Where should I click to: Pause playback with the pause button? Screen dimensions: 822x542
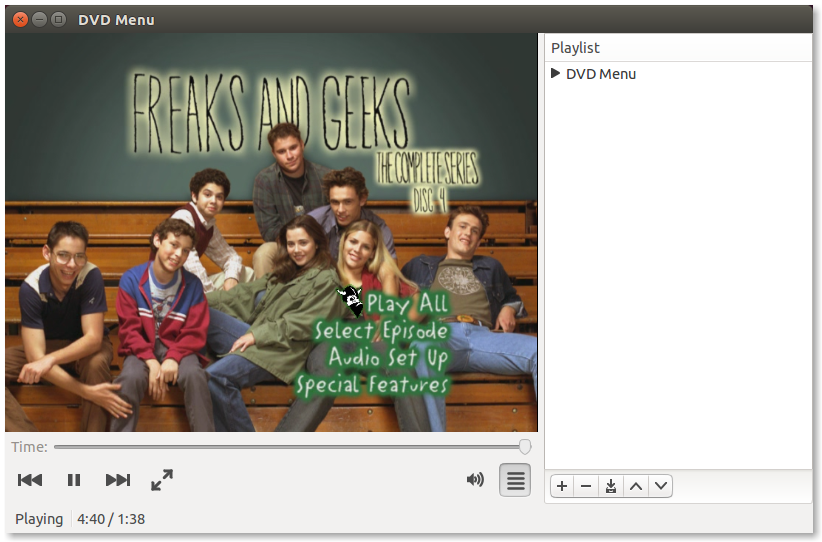point(74,480)
